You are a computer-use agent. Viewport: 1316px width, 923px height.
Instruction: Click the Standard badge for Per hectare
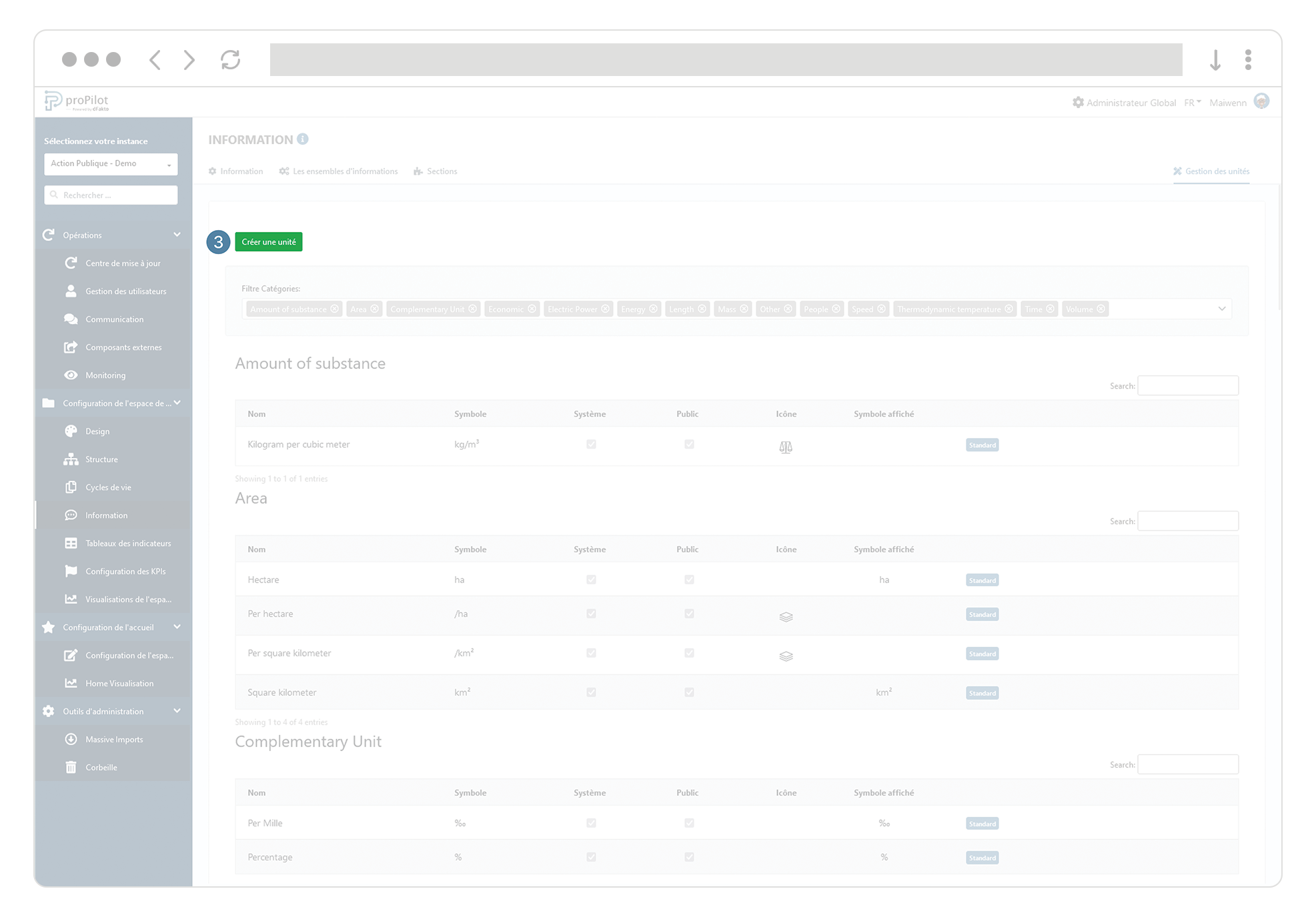982,614
